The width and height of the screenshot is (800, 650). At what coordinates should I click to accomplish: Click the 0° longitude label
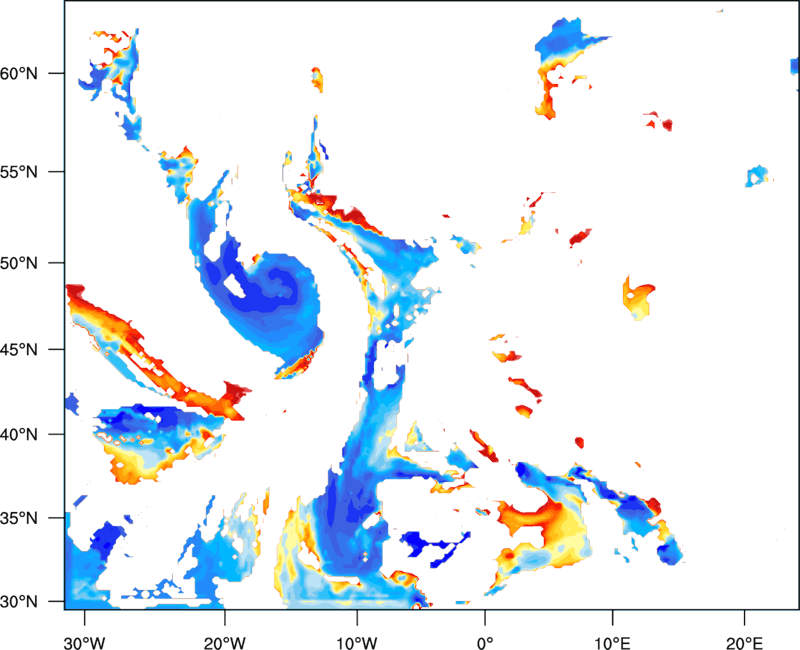click(485, 643)
